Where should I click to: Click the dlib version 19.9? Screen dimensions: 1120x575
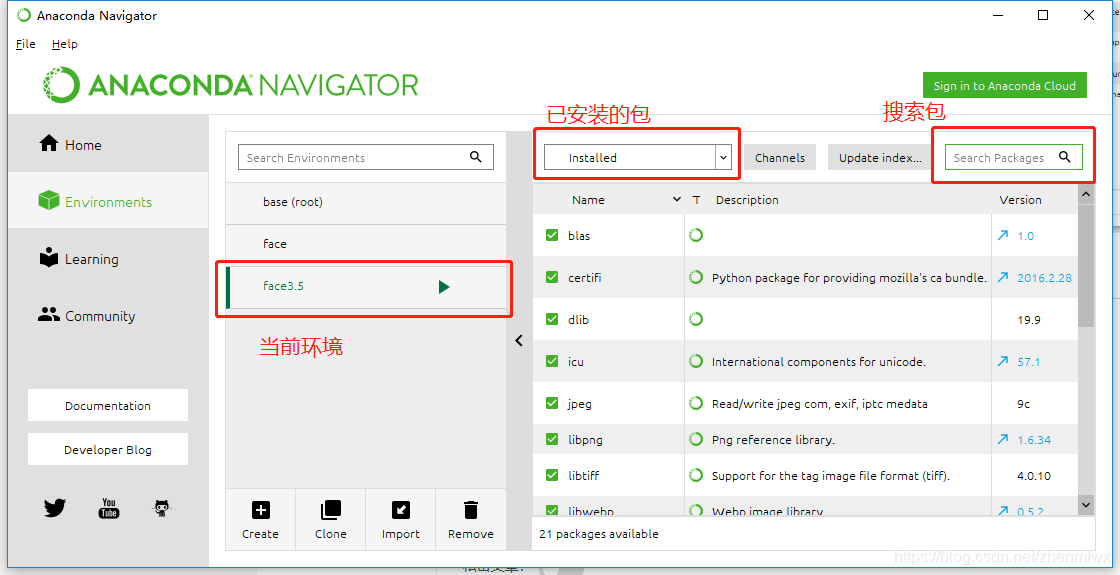(1029, 320)
